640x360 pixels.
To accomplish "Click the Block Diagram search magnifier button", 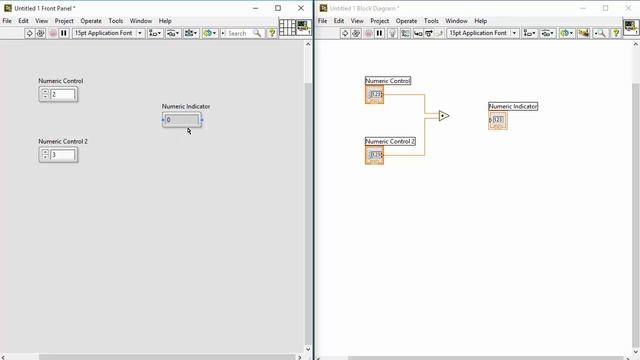I will tap(600, 33).
